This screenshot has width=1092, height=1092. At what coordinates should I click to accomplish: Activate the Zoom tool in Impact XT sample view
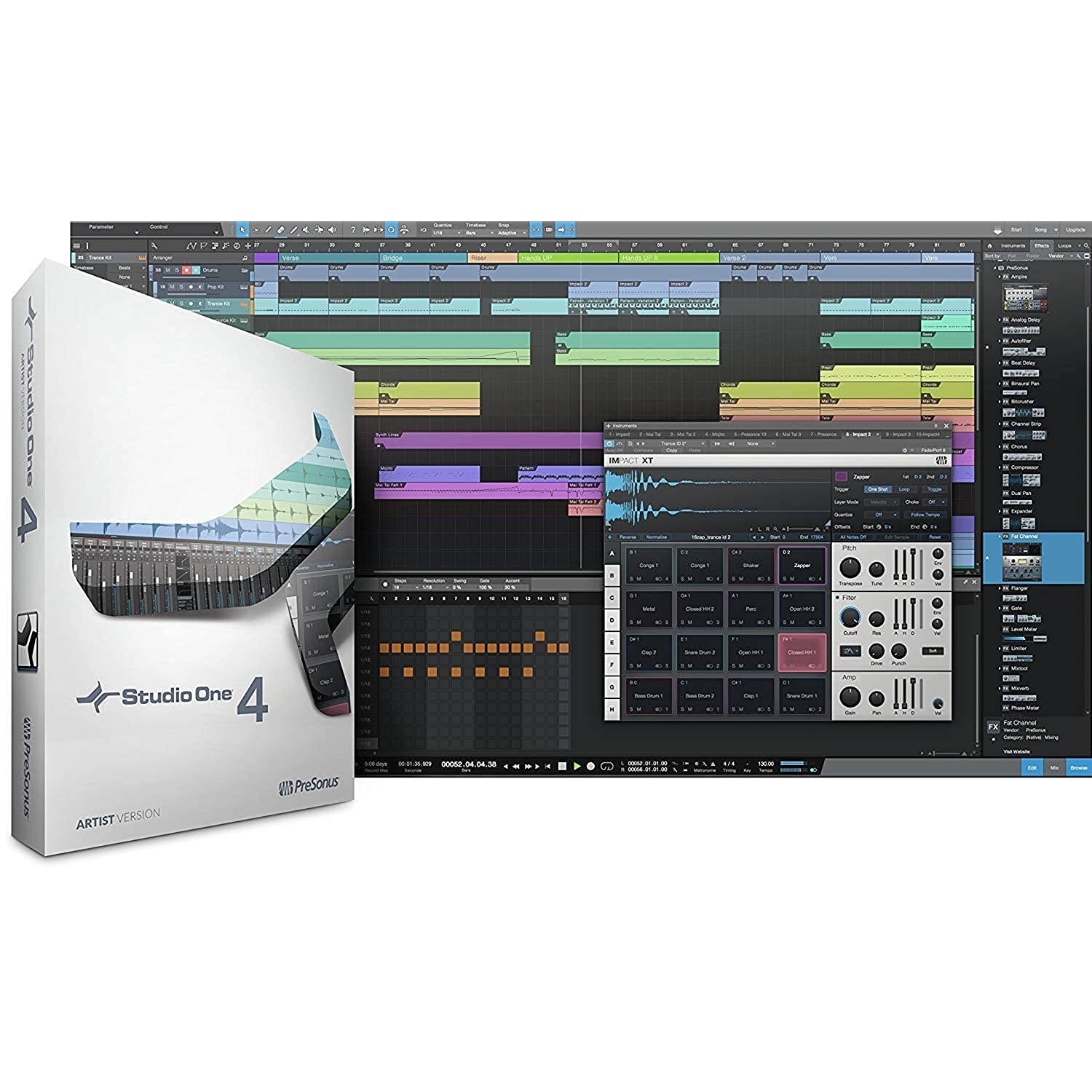coord(776,528)
